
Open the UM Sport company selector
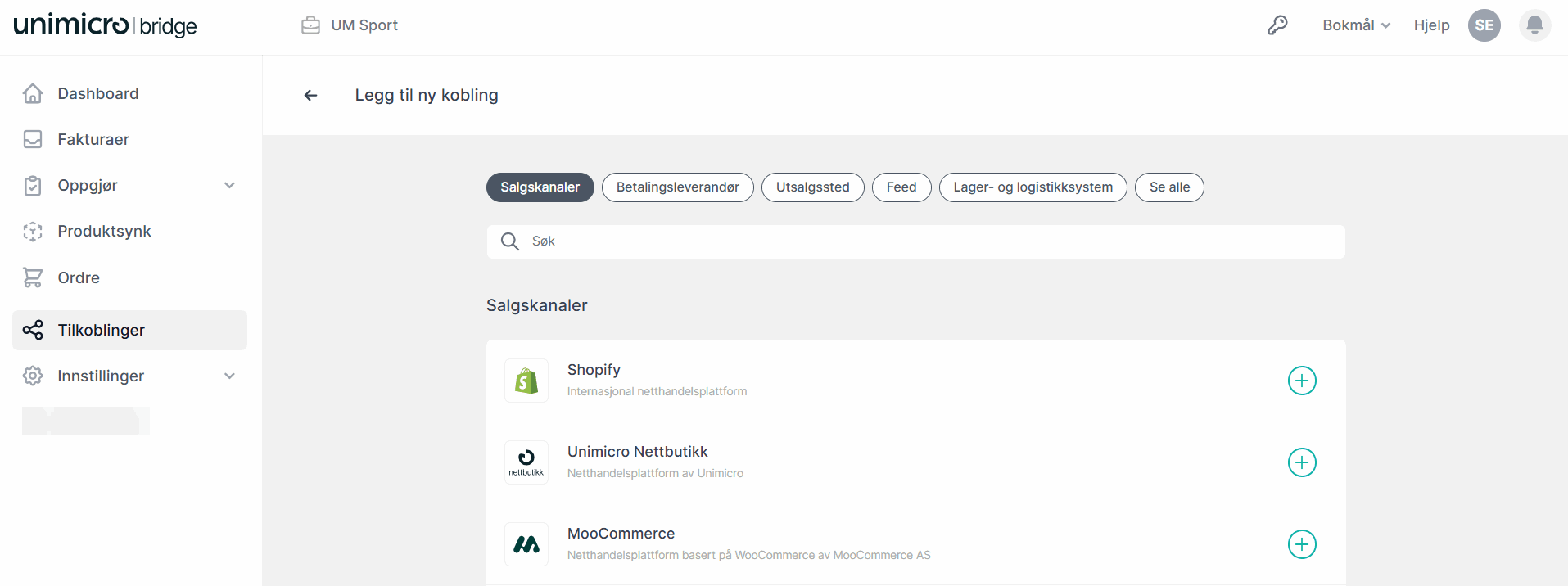click(350, 25)
